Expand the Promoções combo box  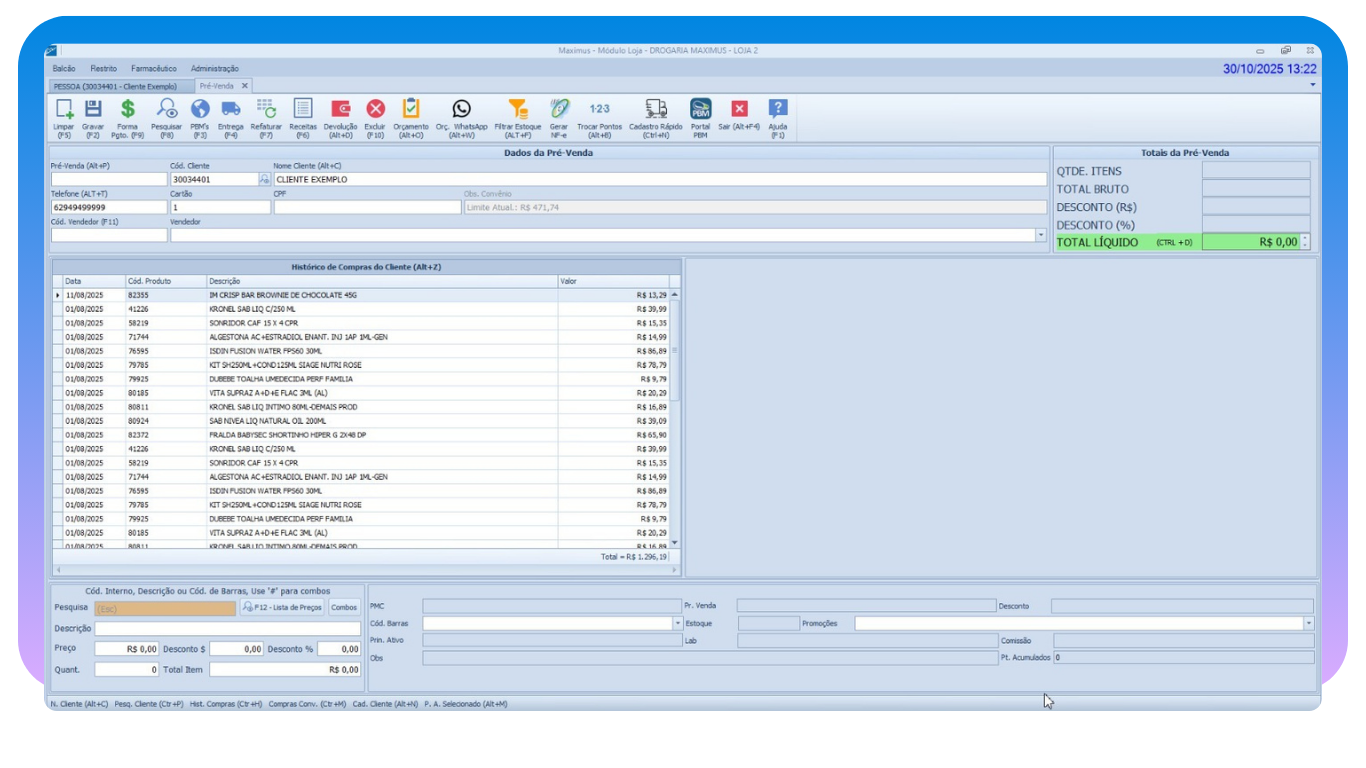pyautogui.click(x=1308, y=623)
